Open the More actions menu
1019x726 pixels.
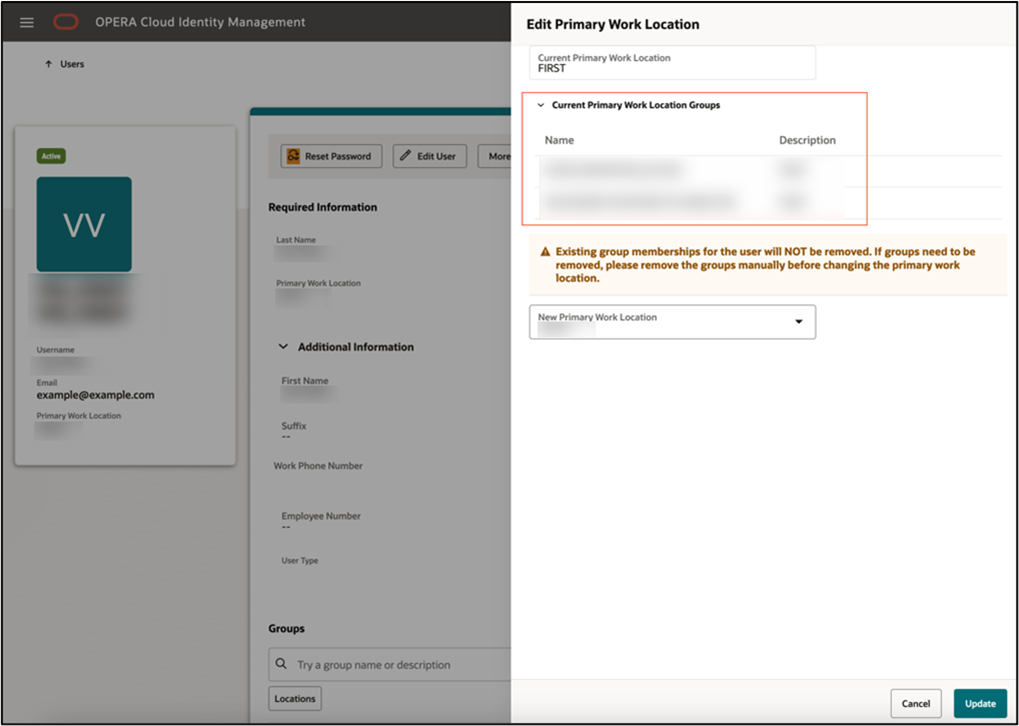coord(500,156)
